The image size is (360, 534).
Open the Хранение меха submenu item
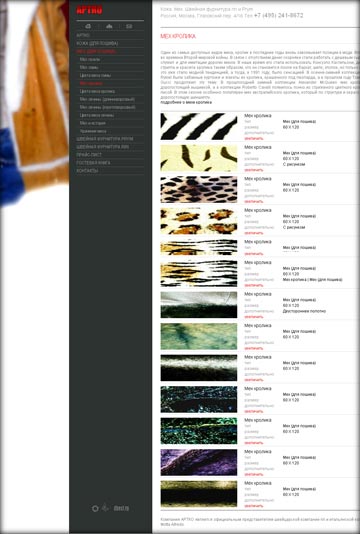tap(93, 131)
